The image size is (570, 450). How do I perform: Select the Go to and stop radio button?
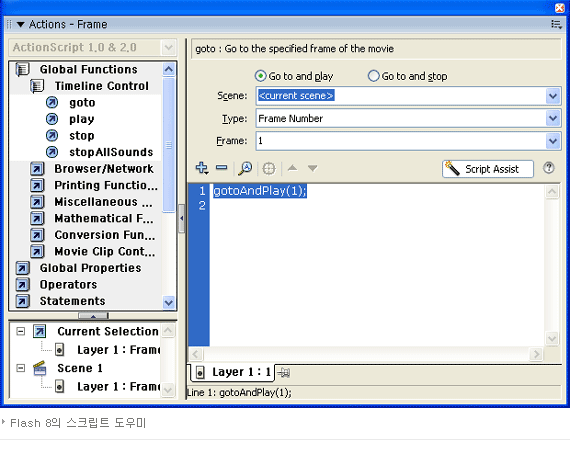pos(373,76)
